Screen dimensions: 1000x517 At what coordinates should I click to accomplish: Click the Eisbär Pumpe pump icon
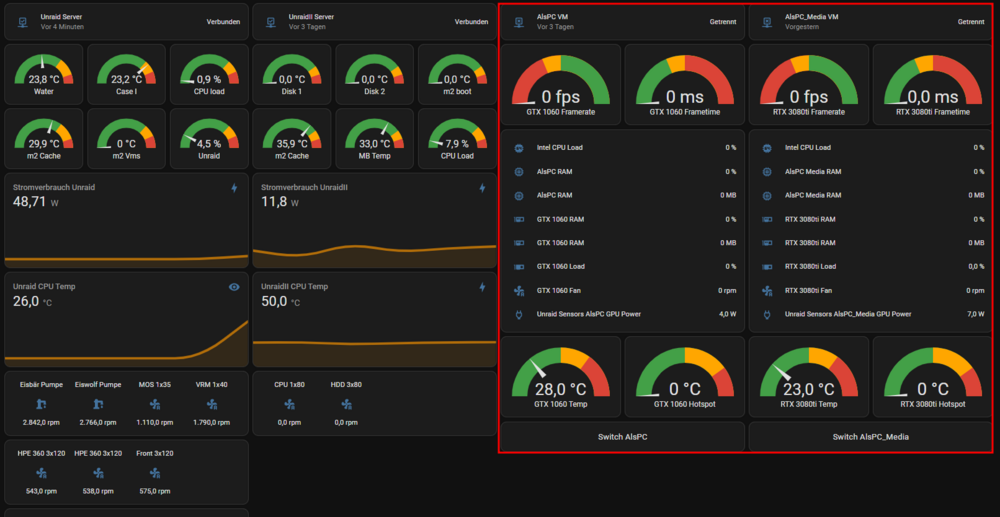click(41, 404)
